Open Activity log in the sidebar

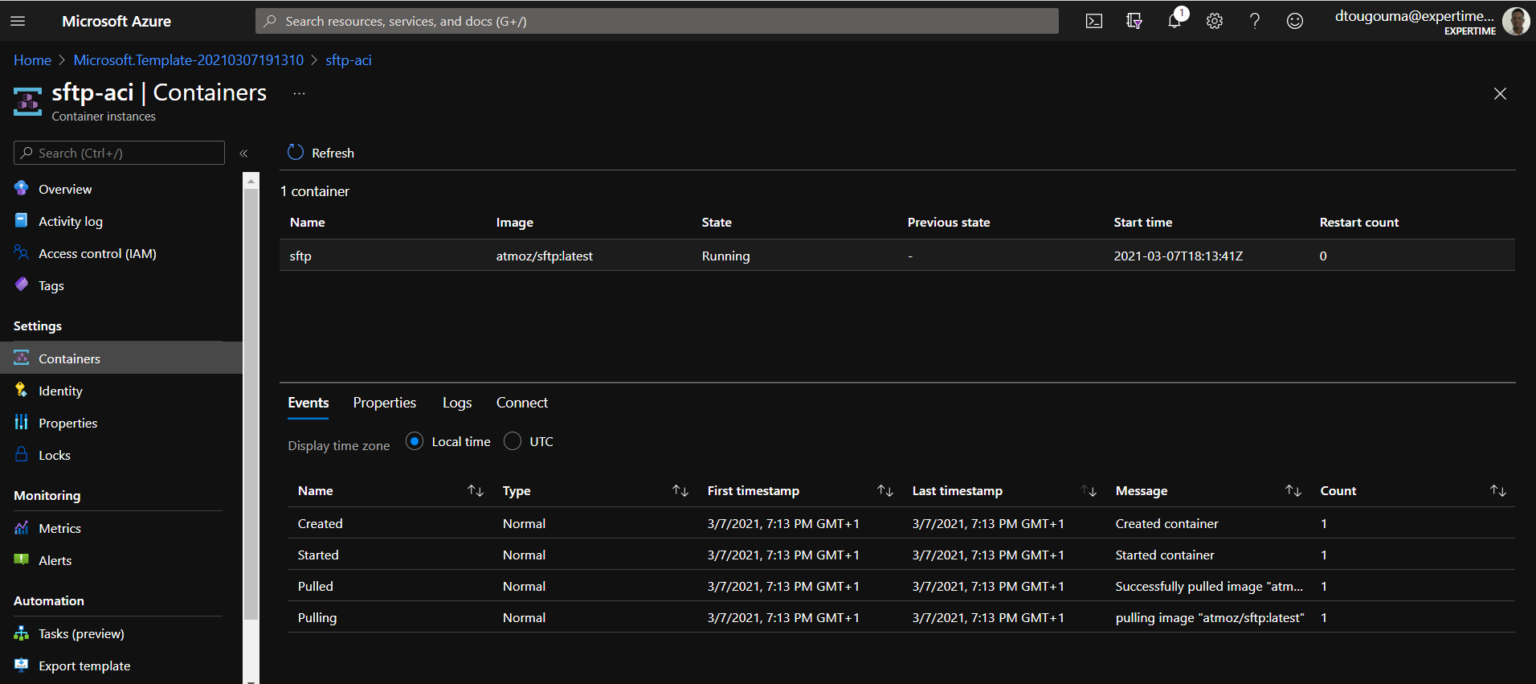(70, 220)
